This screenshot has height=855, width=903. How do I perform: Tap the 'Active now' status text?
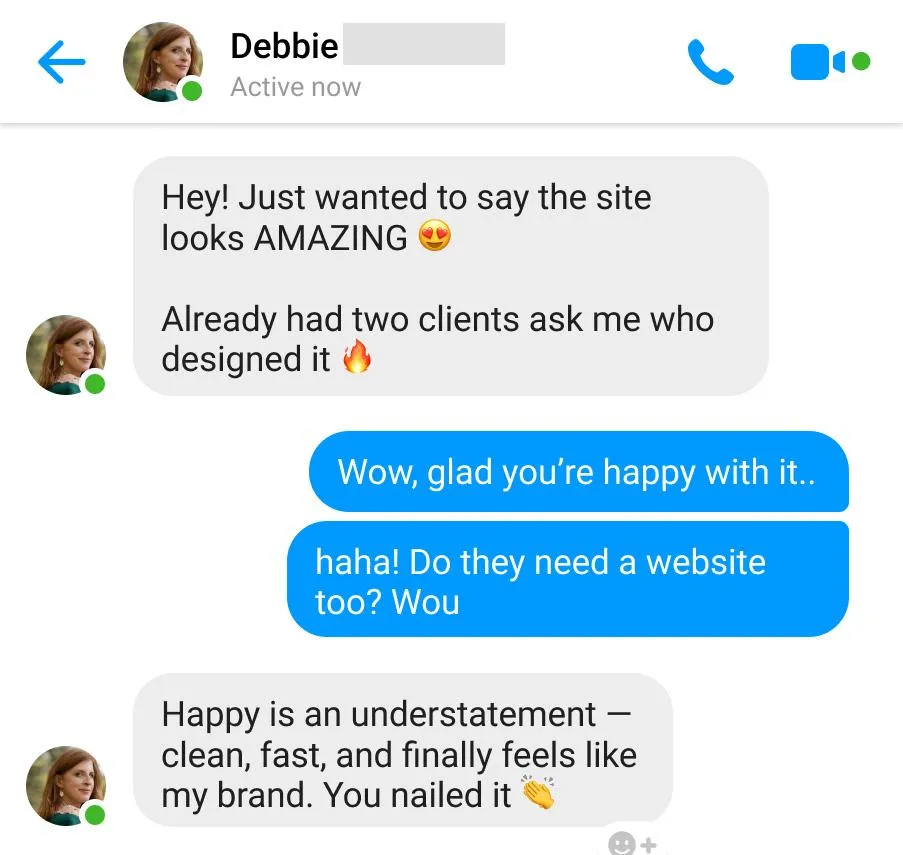[x=295, y=88]
